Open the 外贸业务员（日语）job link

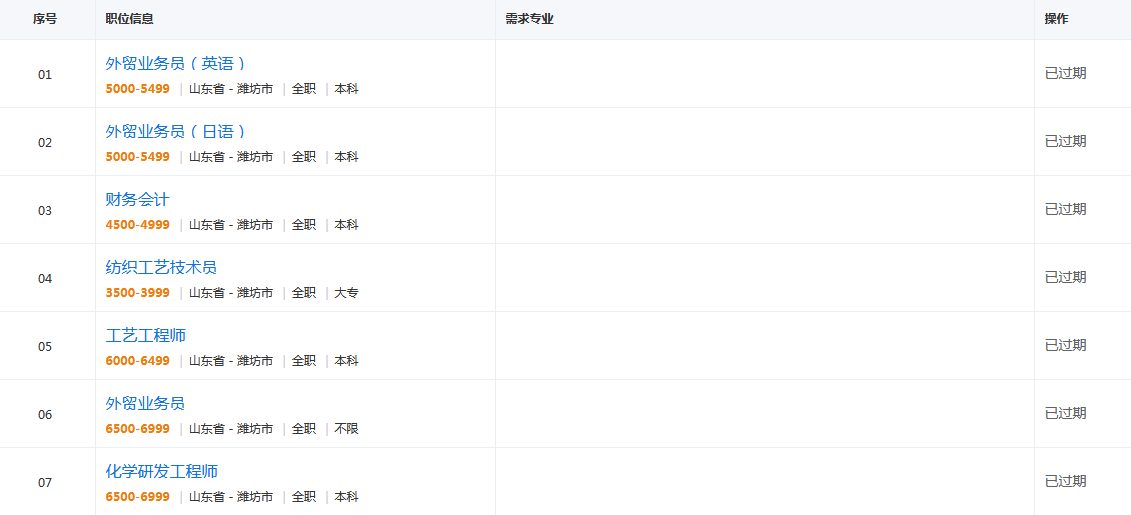click(177, 131)
